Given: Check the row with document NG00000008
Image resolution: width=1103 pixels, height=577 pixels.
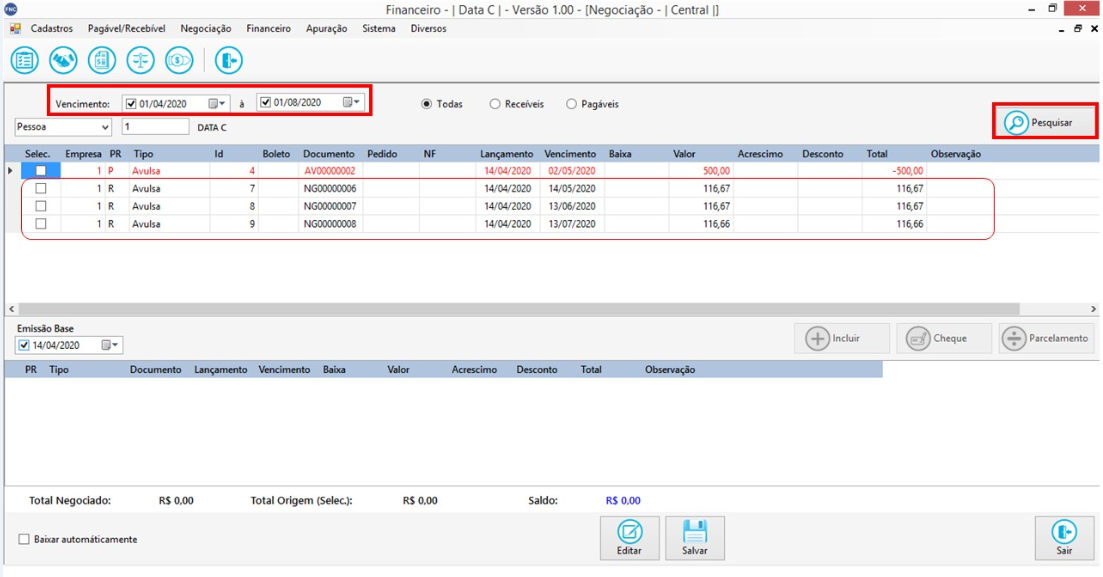Looking at the screenshot, I should tap(41, 224).
